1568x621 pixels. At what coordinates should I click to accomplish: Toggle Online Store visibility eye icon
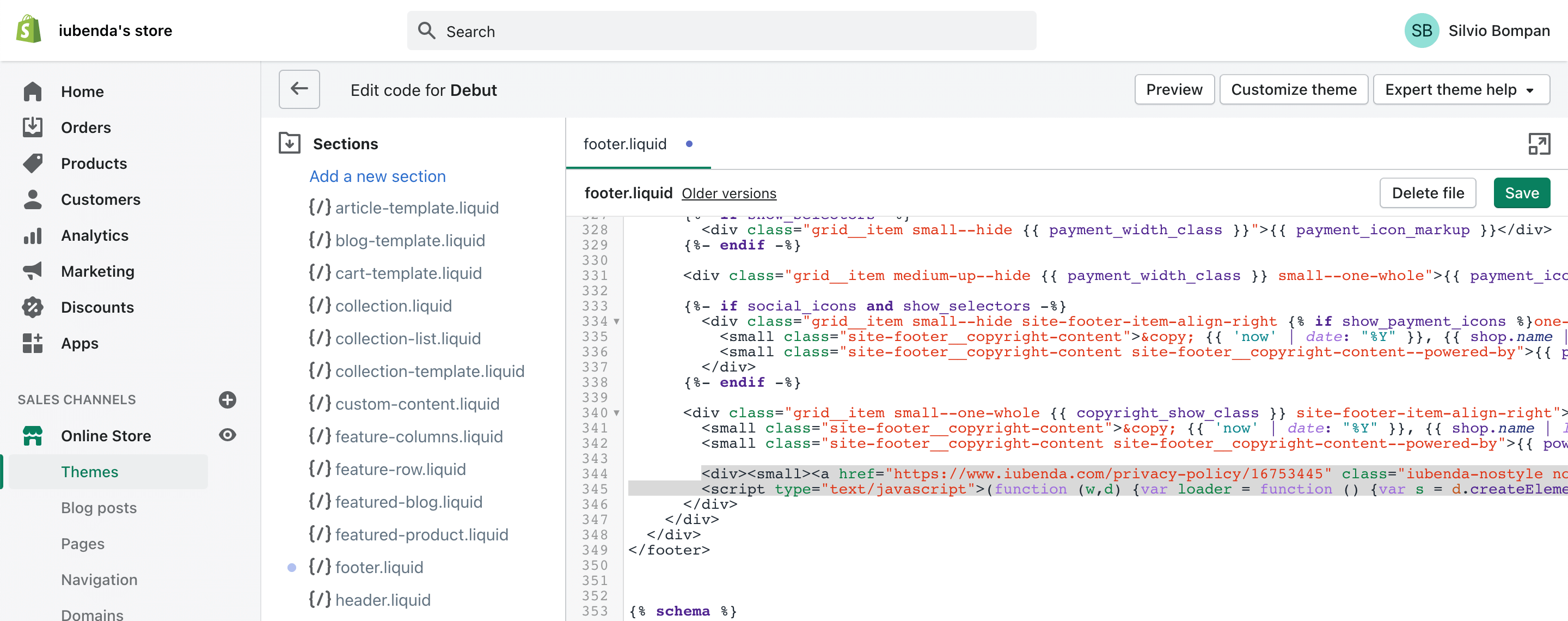227,435
